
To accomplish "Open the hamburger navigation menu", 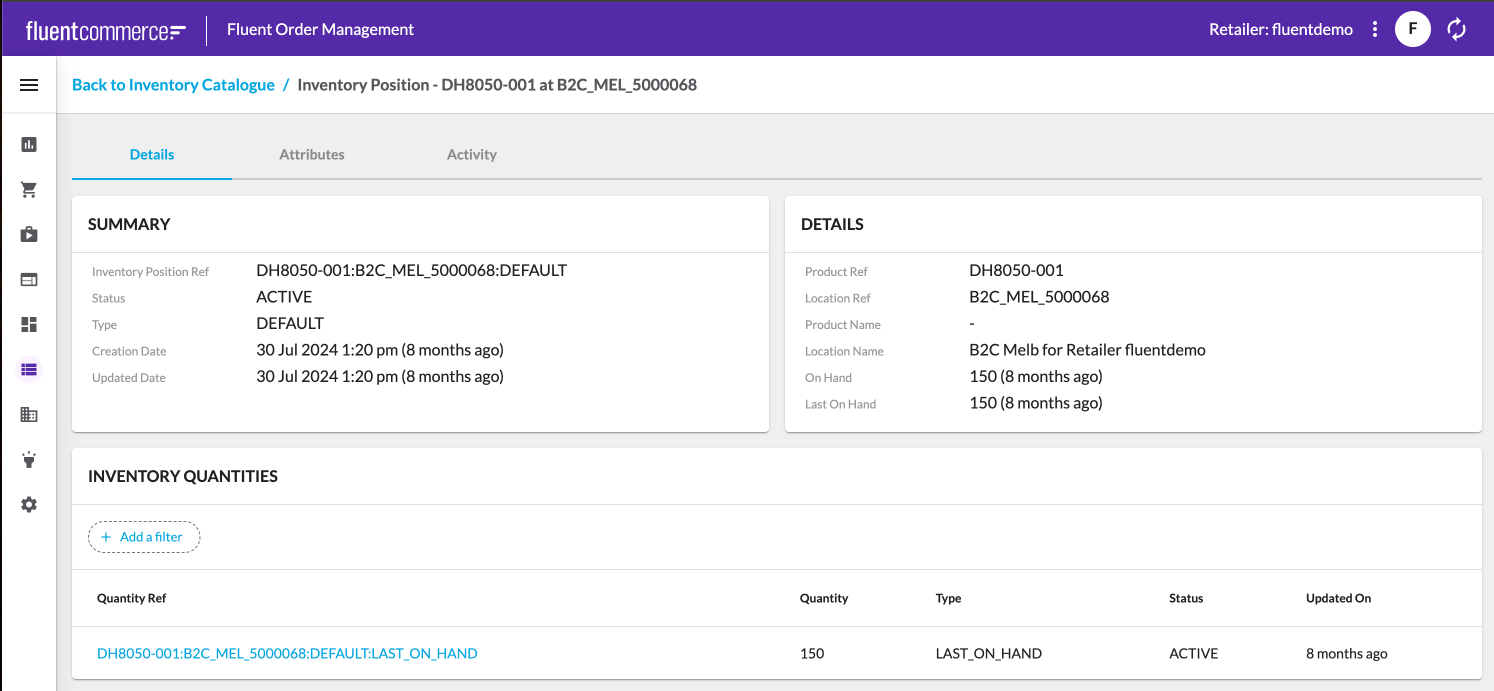I will click(29, 86).
